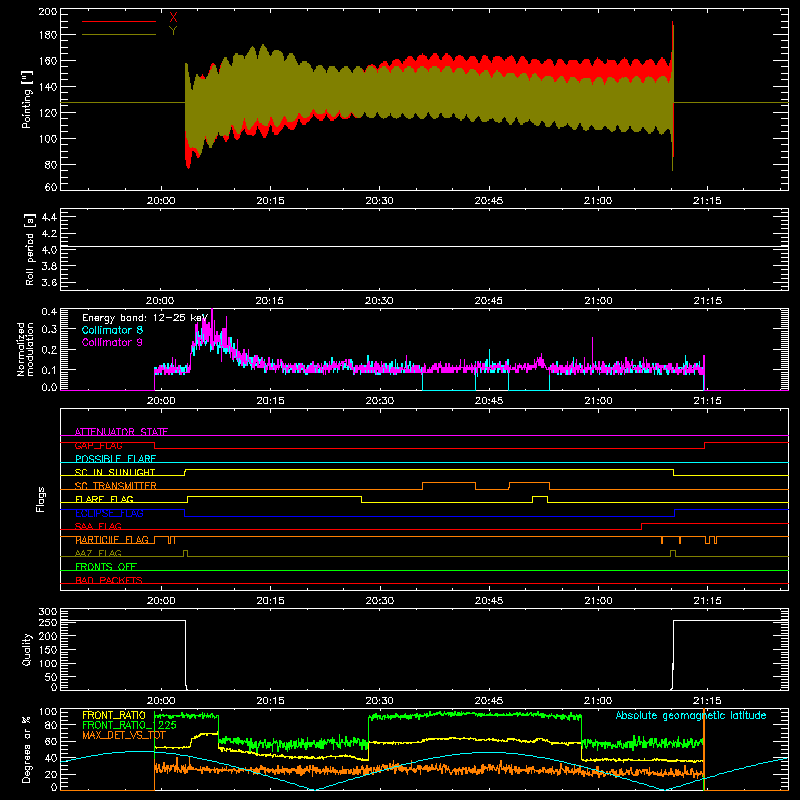The width and height of the screenshot is (800, 800).
Task: Click the Quality axis title
Action: 27,649
